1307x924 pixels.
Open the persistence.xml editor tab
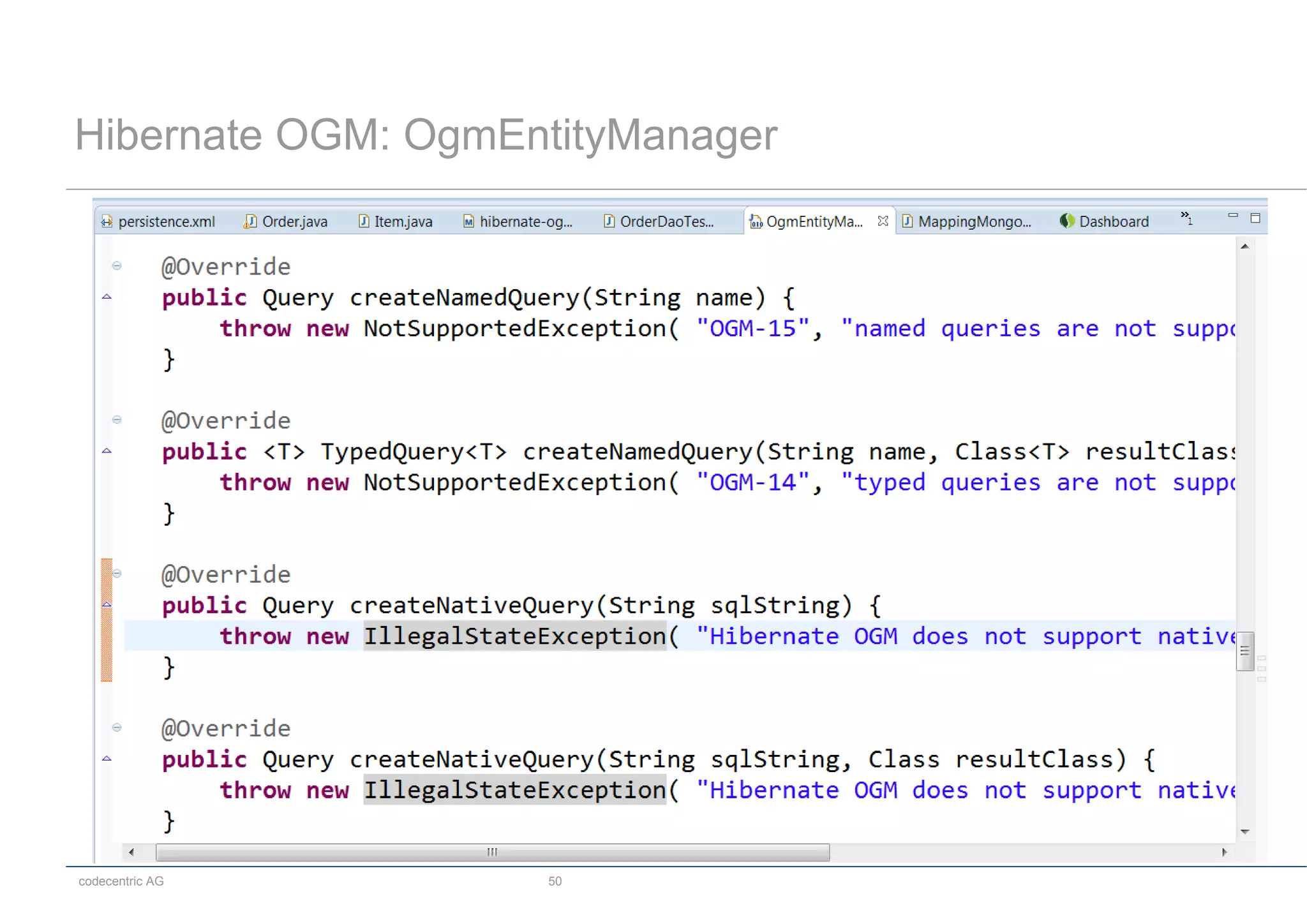tap(158, 221)
